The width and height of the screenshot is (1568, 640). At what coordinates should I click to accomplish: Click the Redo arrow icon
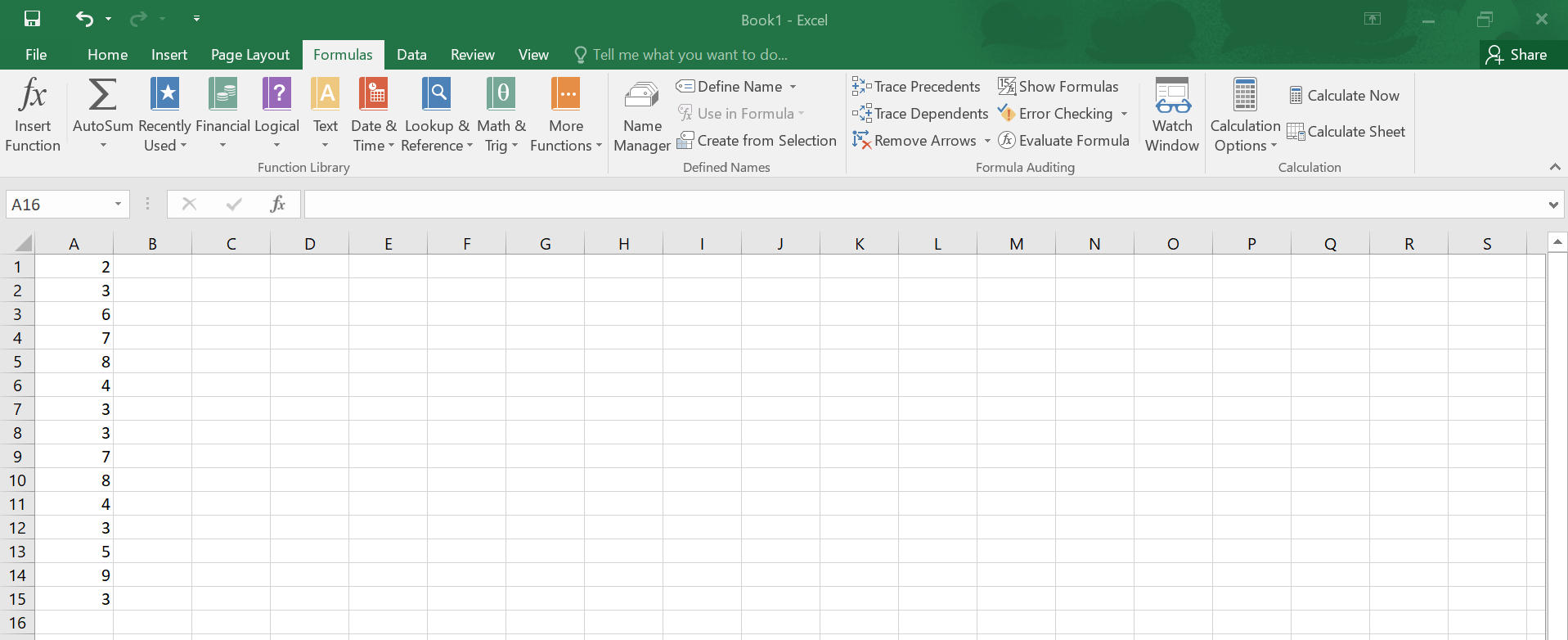coord(139,18)
